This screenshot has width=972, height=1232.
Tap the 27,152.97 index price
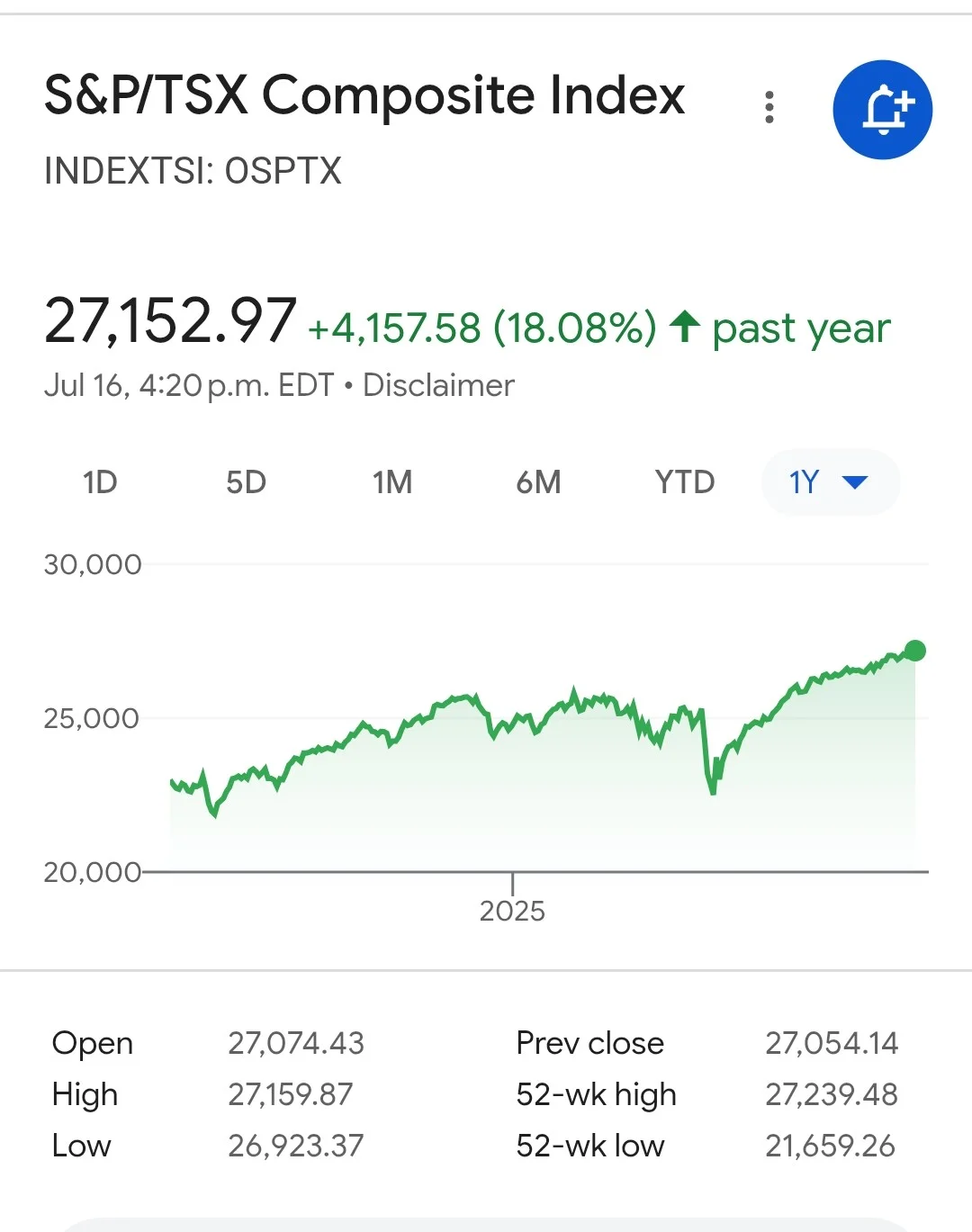[170, 321]
